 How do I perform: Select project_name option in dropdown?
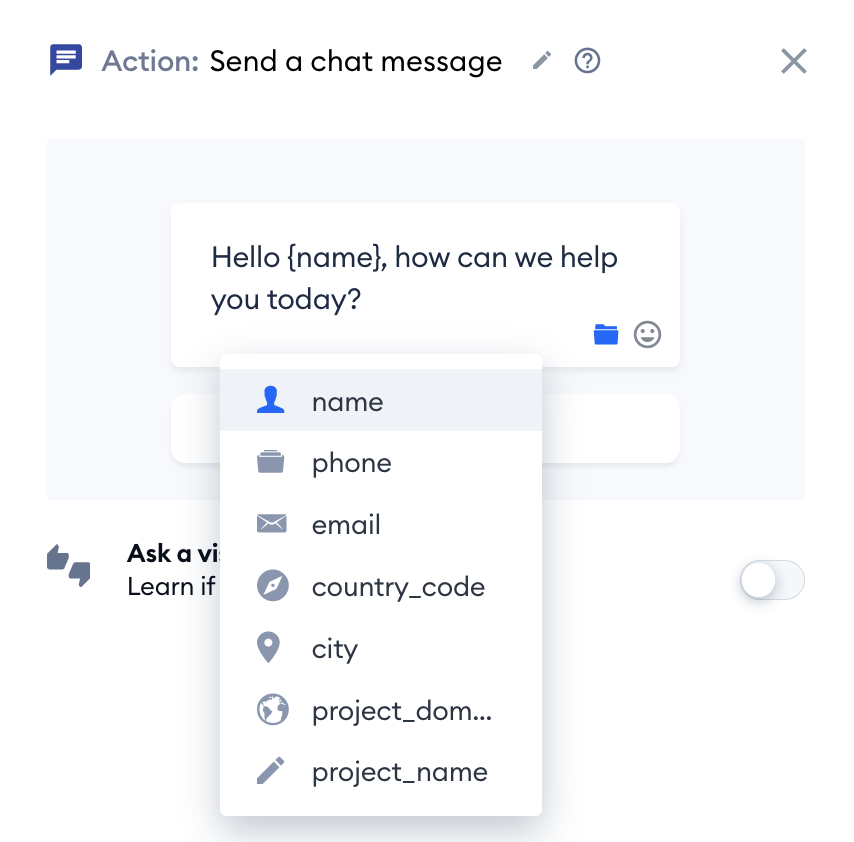[381, 772]
